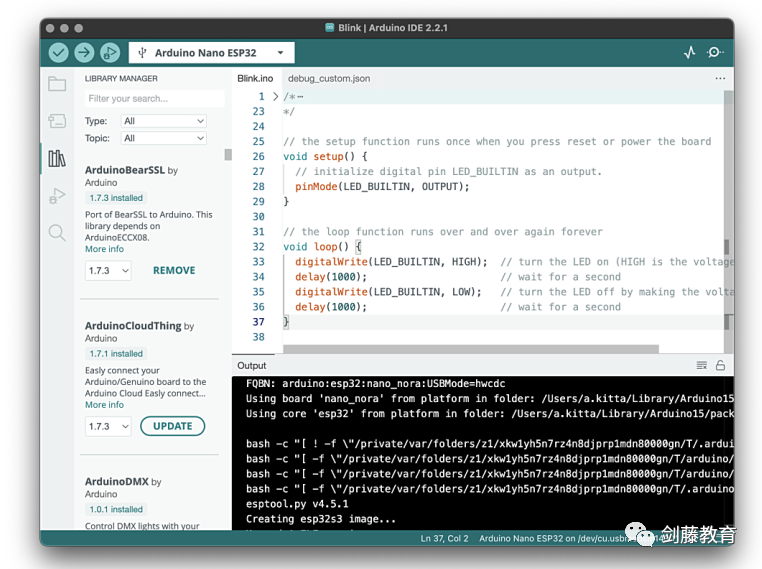Expand the folded comment on line 1
The image size is (762, 569).
pos(275,97)
